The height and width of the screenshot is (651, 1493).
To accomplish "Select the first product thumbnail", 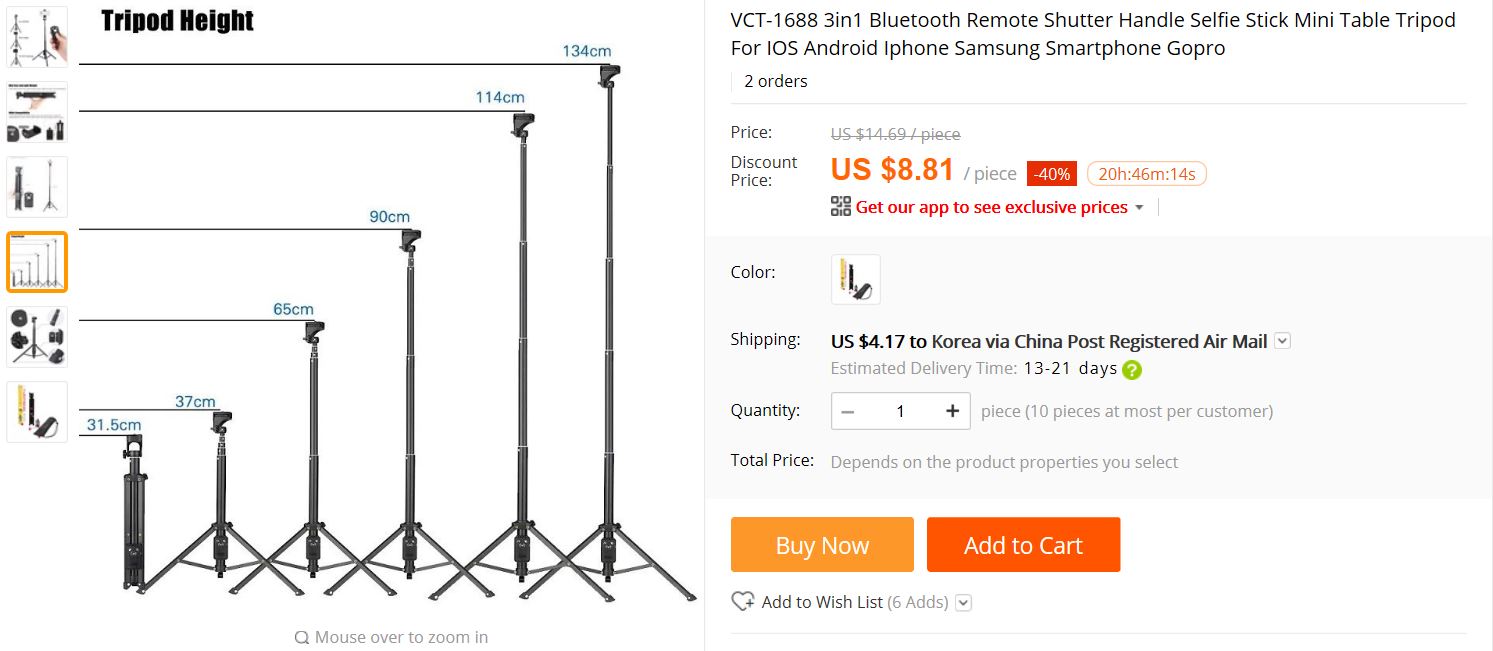I will coord(37,37).
